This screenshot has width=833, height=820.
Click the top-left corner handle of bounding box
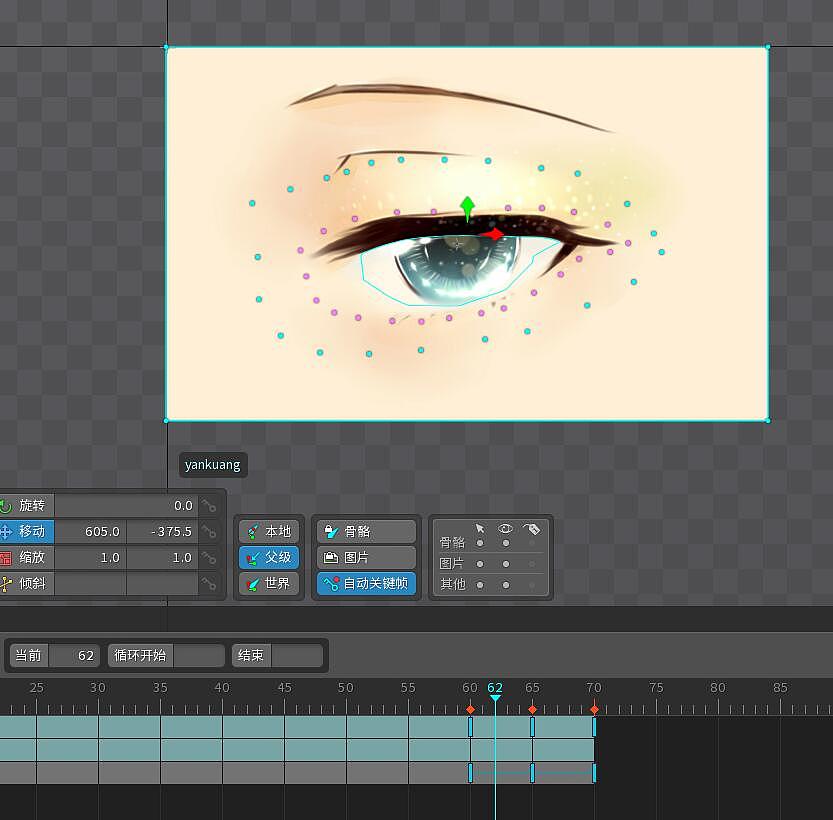166,47
